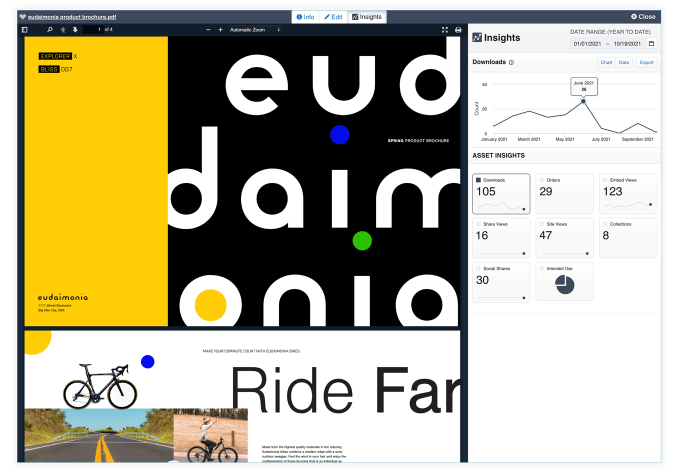
Task: Enter fullscreen presentation mode icon
Action: click(445, 30)
